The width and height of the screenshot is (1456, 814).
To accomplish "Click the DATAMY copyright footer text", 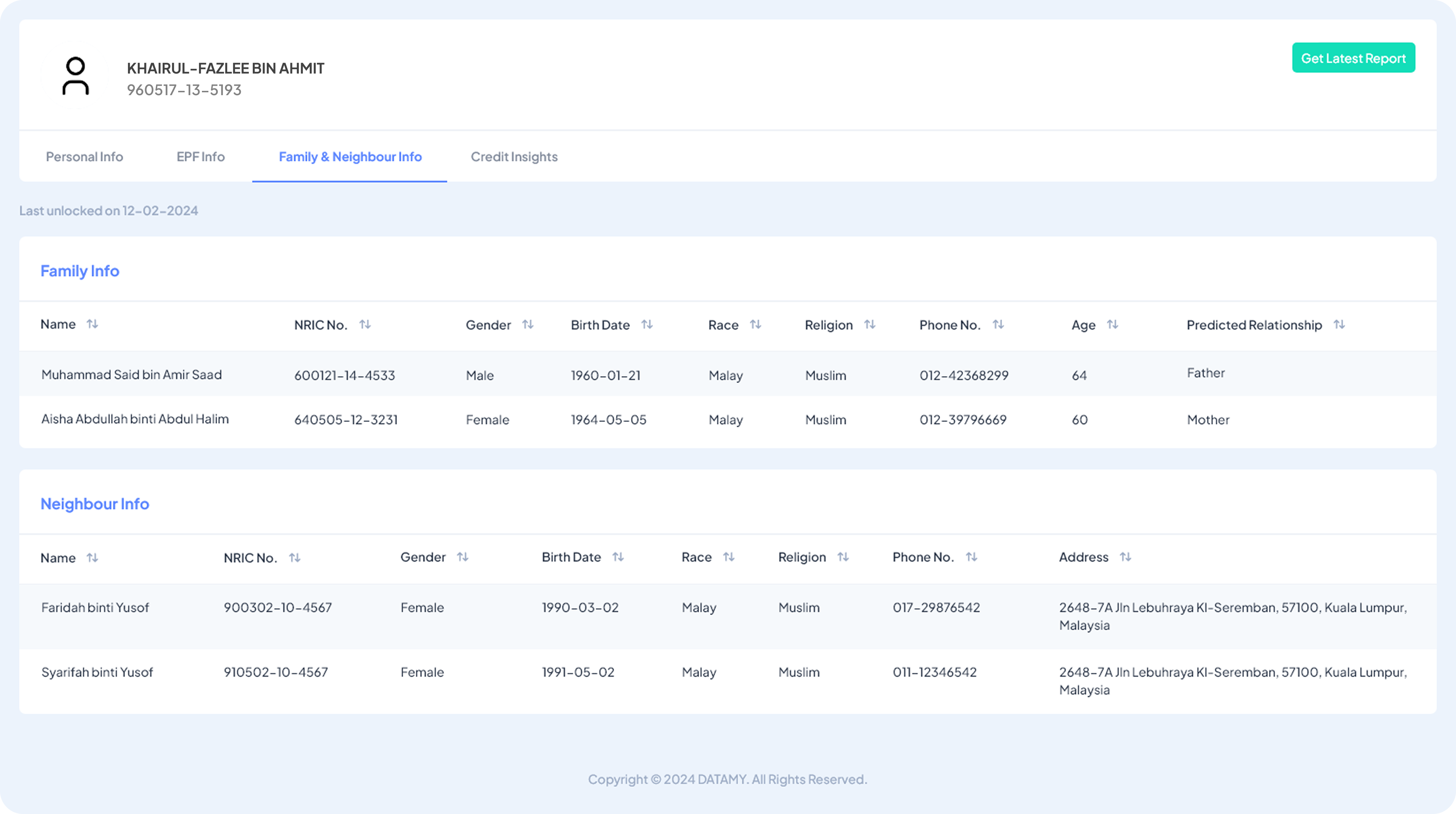I will tap(727, 779).
